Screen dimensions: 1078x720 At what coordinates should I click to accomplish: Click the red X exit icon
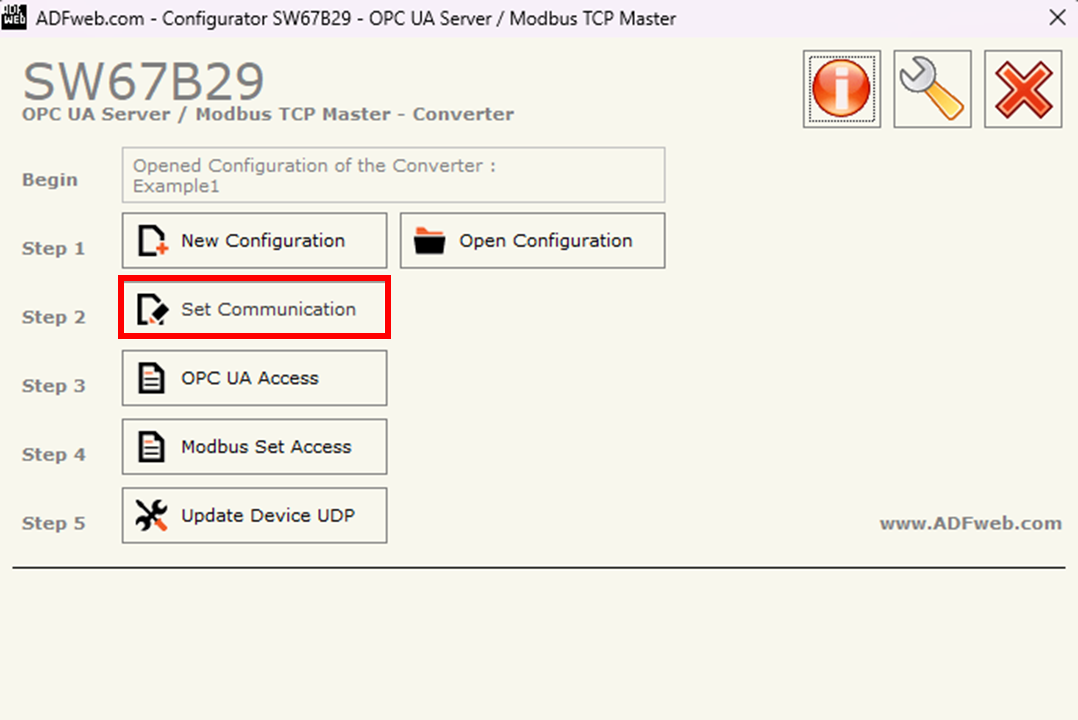pyautogui.click(x=1023, y=89)
